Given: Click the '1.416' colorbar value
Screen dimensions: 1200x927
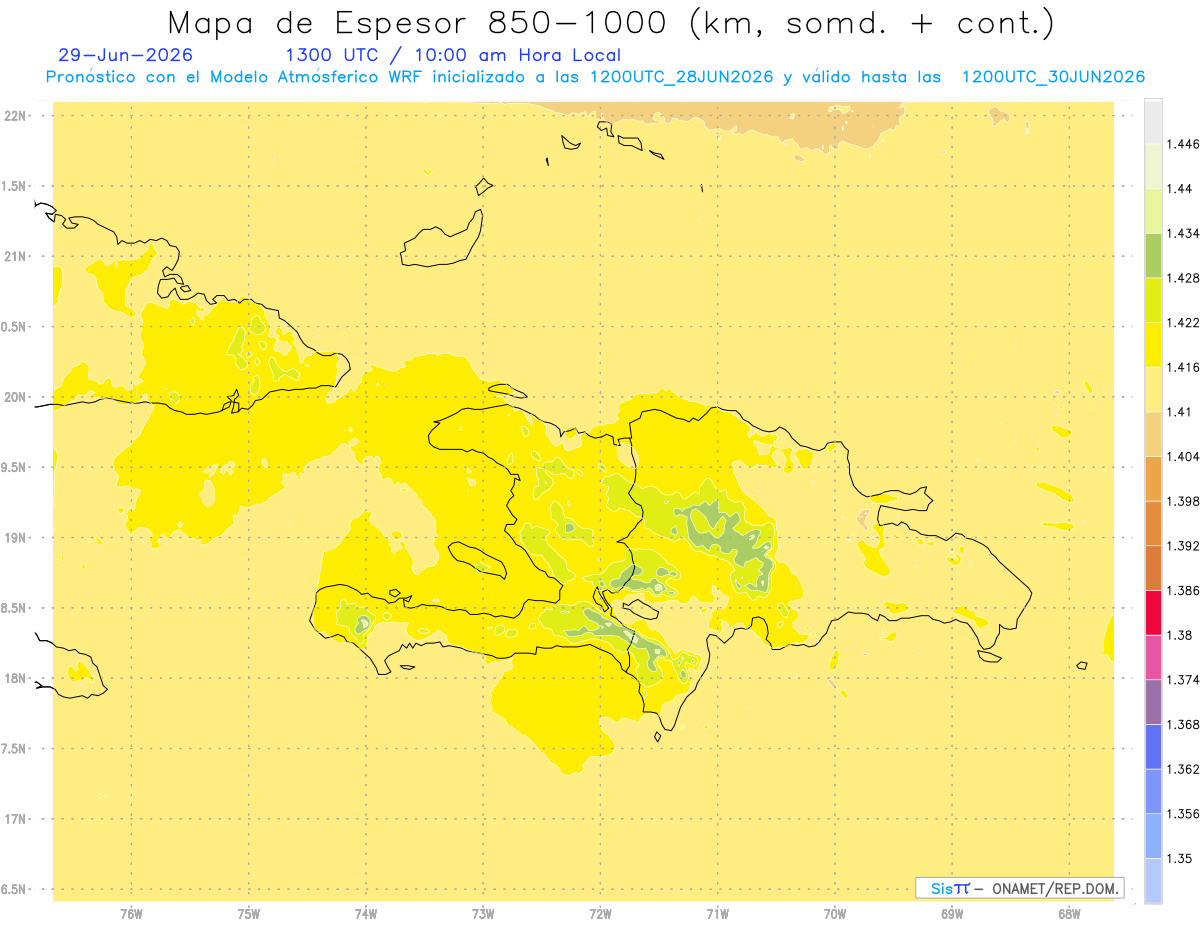Looking at the screenshot, I should tap(1183, 367).
